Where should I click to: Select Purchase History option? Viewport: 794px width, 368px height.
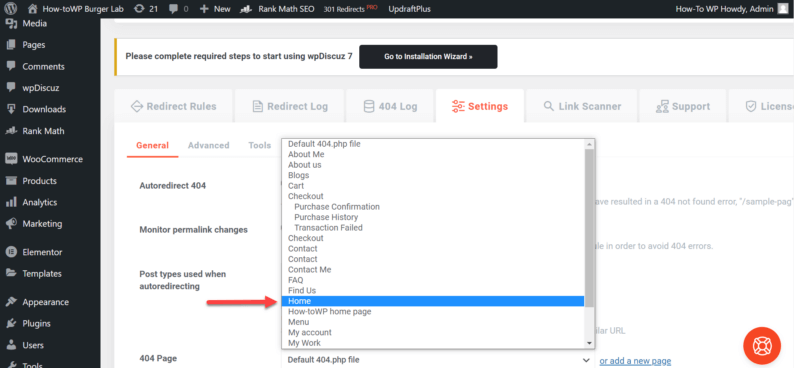[x=433, y=217]
